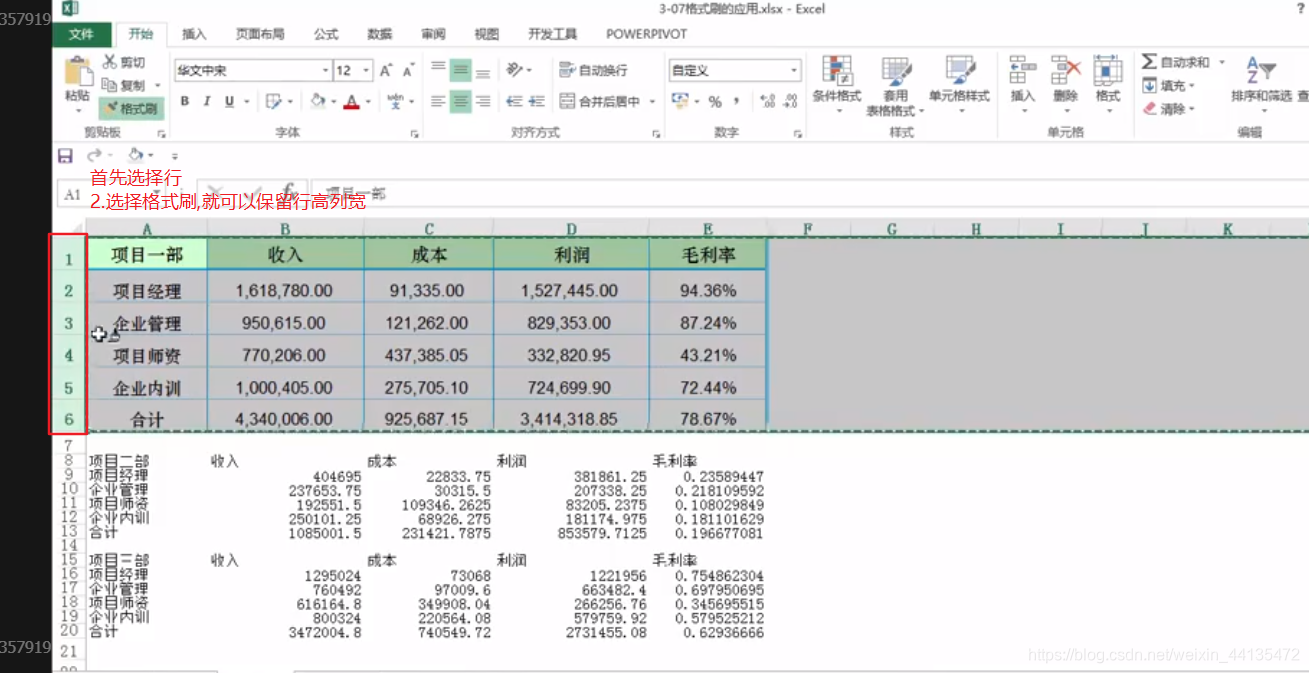Align text left
Screen dimensions: 1309x673
438,101
